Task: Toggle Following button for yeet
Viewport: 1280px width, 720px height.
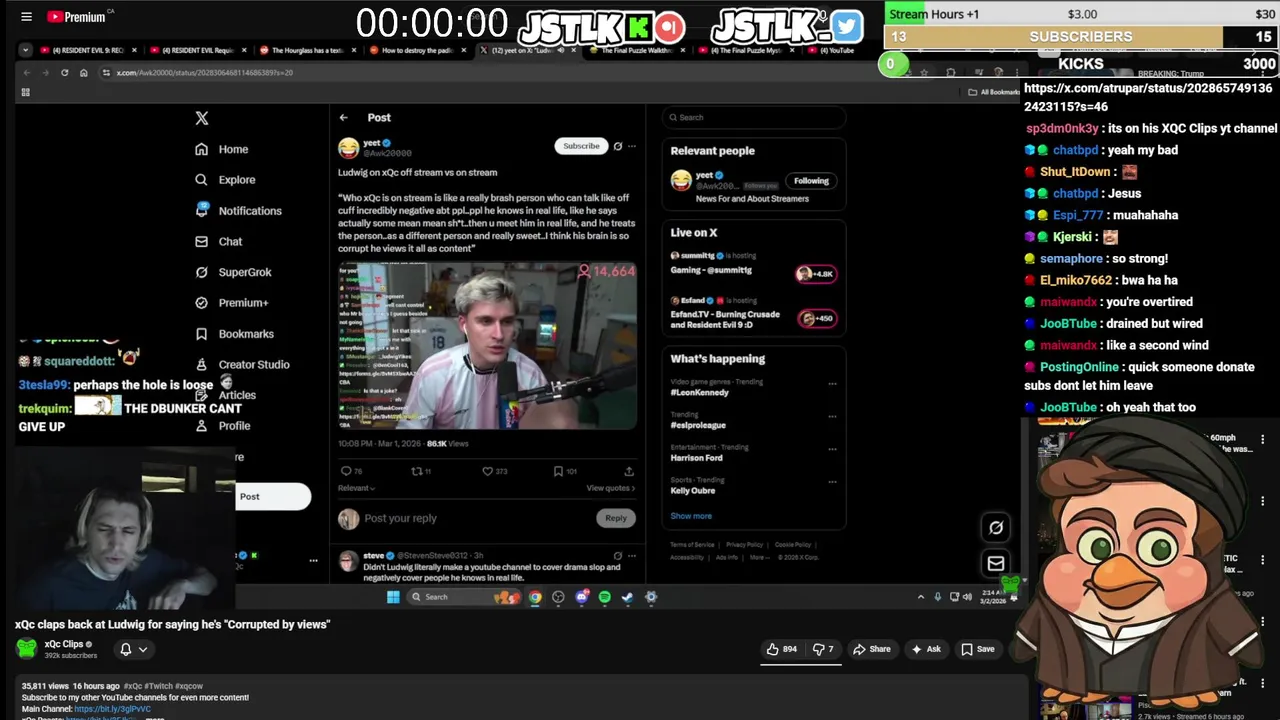Action: pos(811,181)
